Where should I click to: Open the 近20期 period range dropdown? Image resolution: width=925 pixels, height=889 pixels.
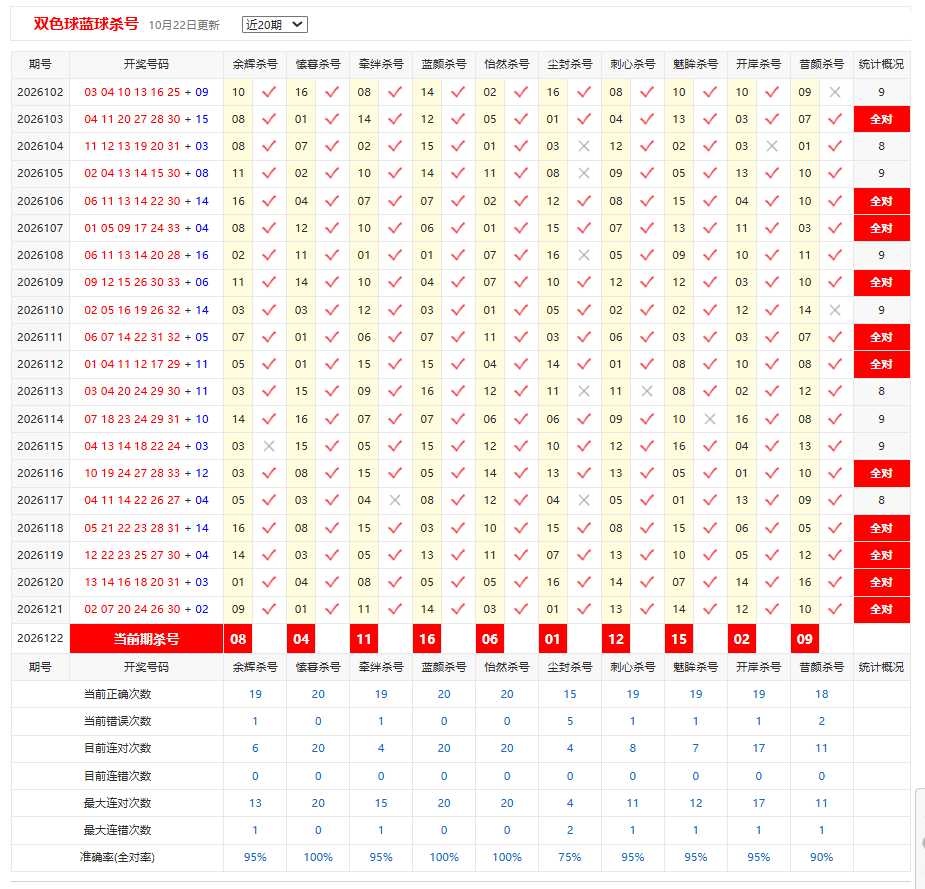(x=274, y=25)
